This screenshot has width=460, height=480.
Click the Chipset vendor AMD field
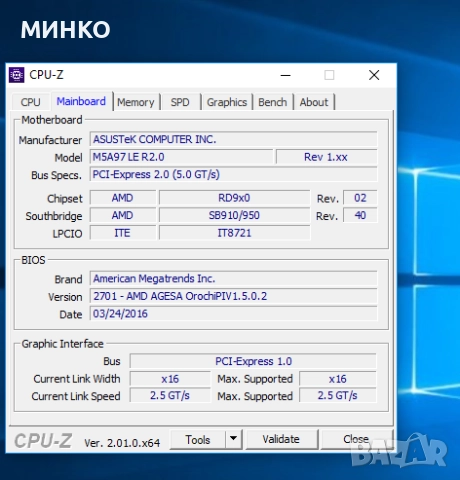[x=123, y=198]
